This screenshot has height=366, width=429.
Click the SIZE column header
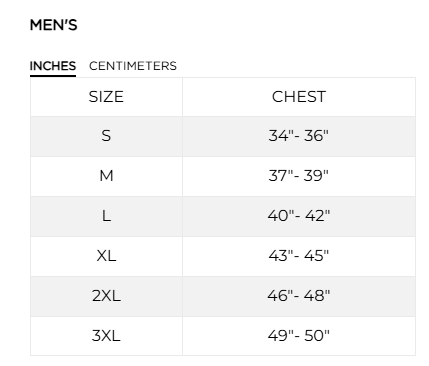106,97
